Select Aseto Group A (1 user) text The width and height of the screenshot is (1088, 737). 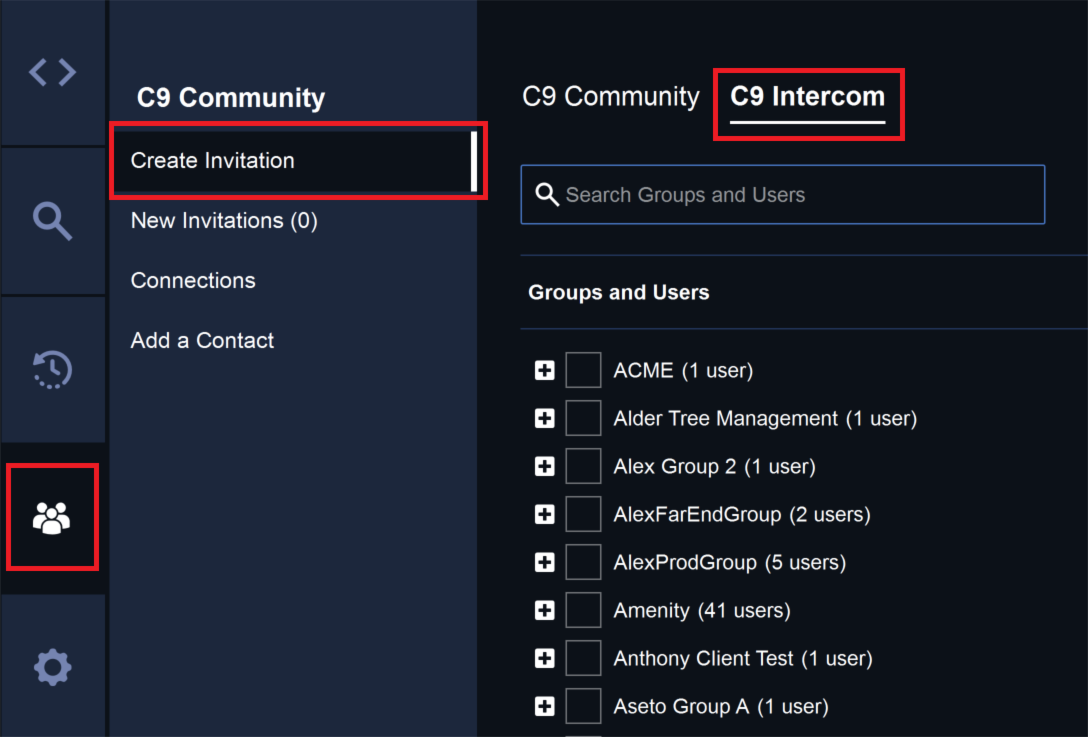(722, 706)
